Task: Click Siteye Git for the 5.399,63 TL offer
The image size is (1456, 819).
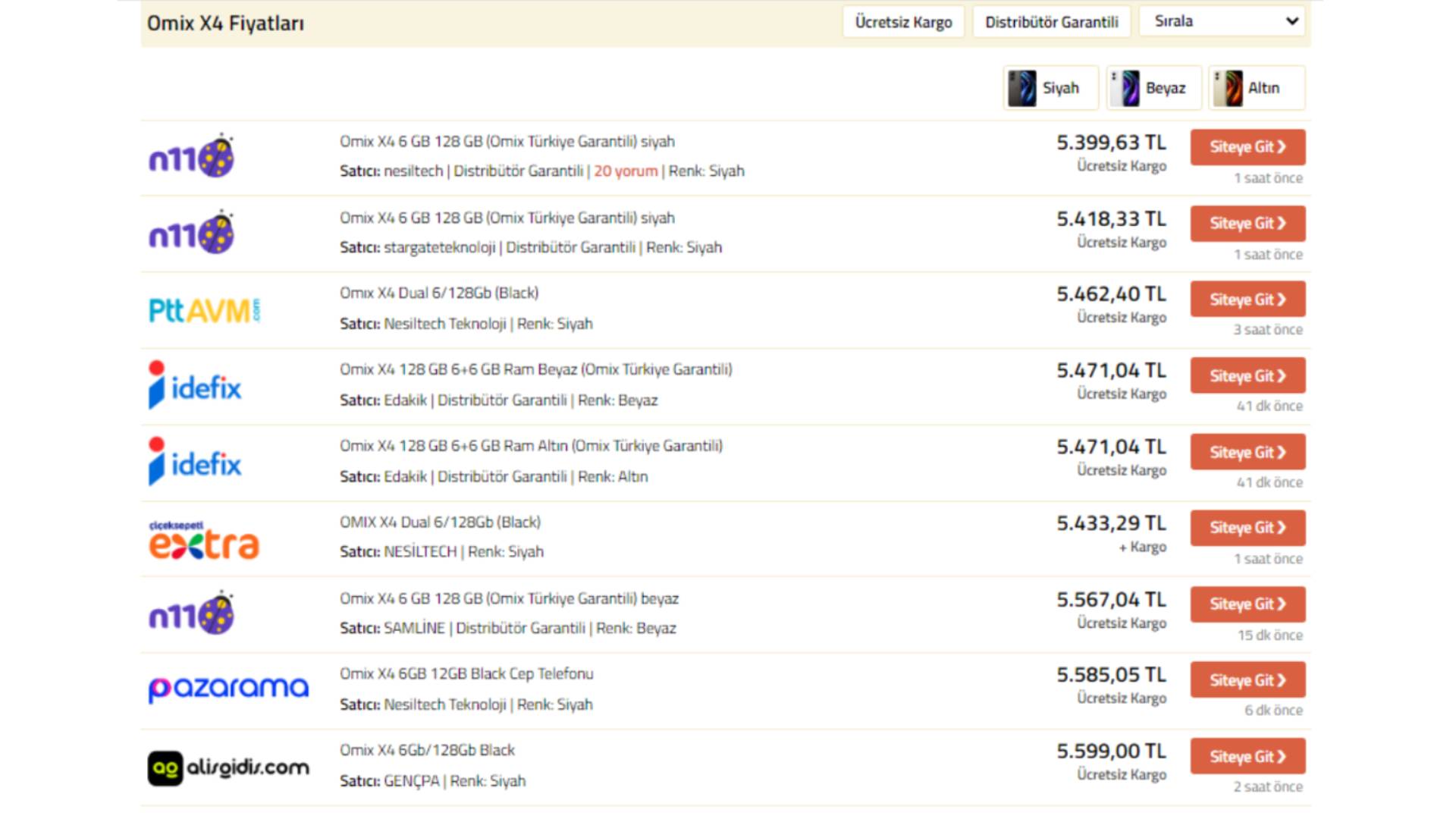Action: [x=1247, y=147]
